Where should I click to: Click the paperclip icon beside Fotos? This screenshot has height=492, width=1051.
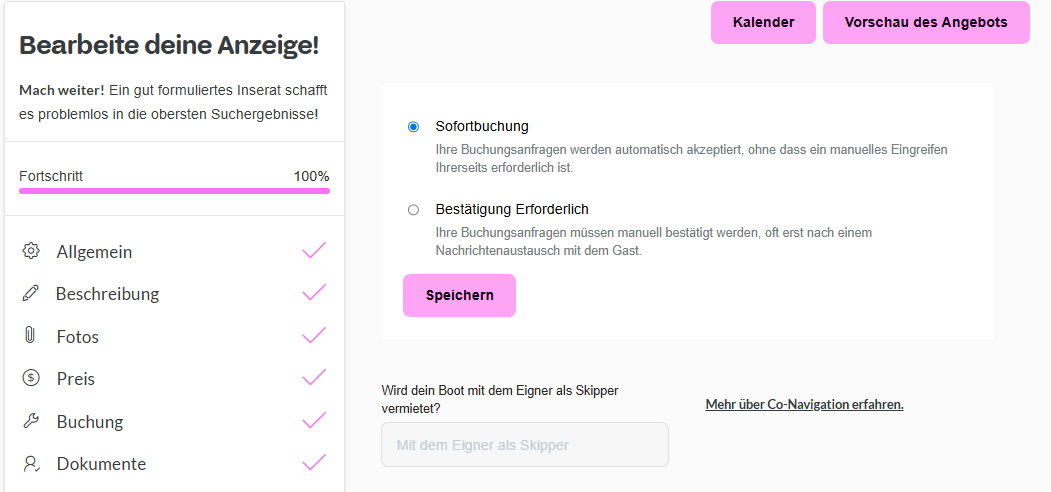tap(31, 336)
